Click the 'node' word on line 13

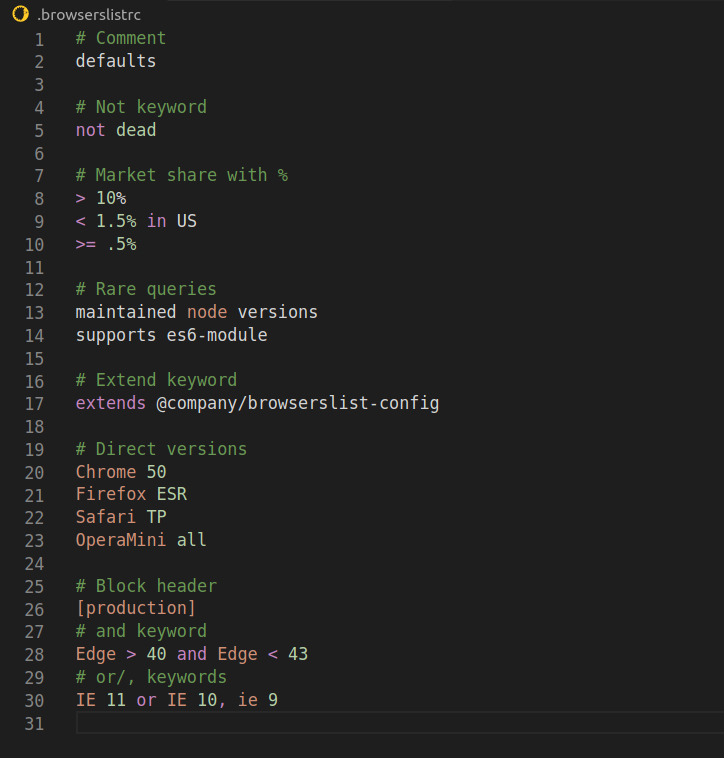(207, 312)
